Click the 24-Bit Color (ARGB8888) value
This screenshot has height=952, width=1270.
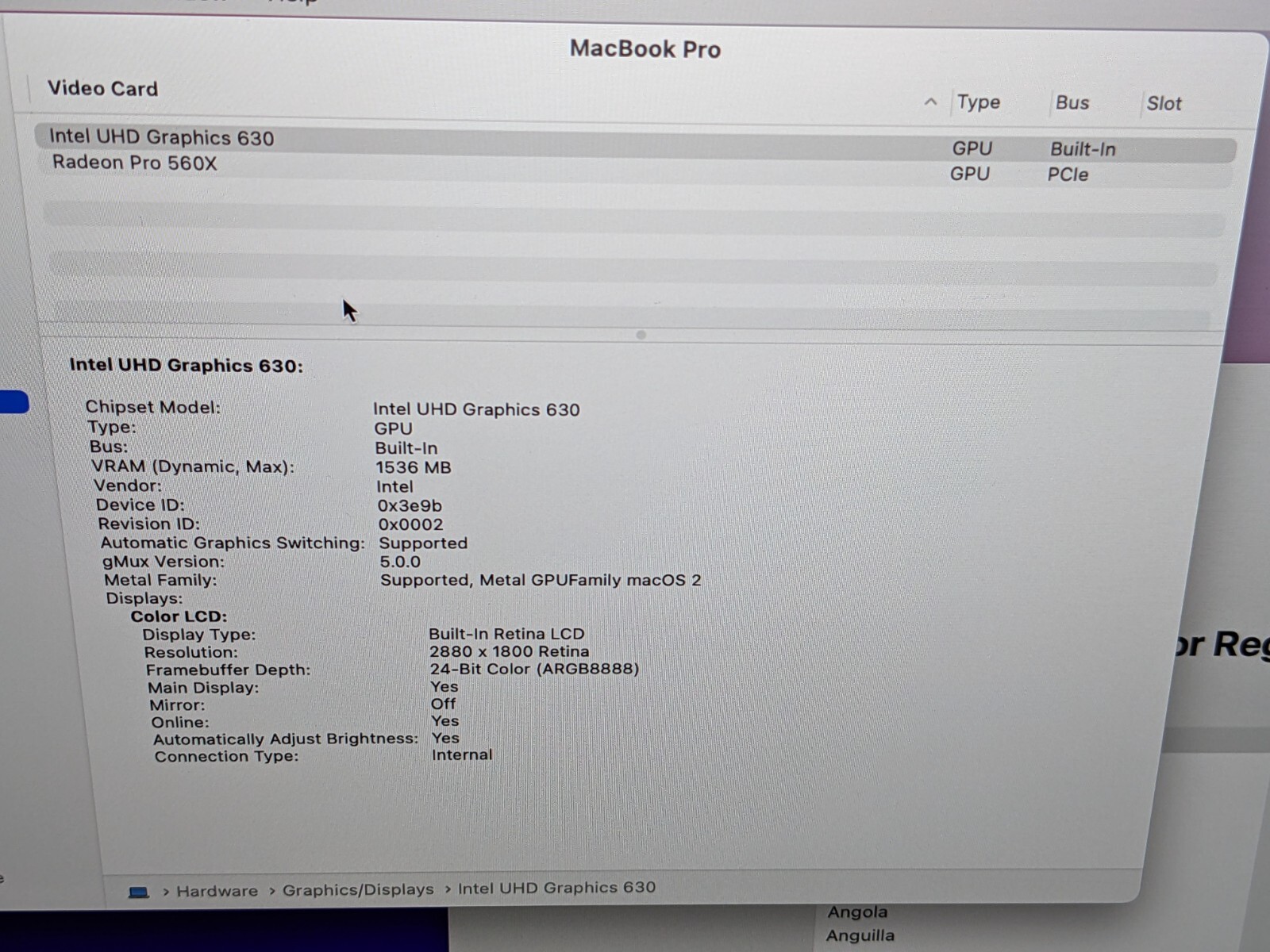pos(535,669)
